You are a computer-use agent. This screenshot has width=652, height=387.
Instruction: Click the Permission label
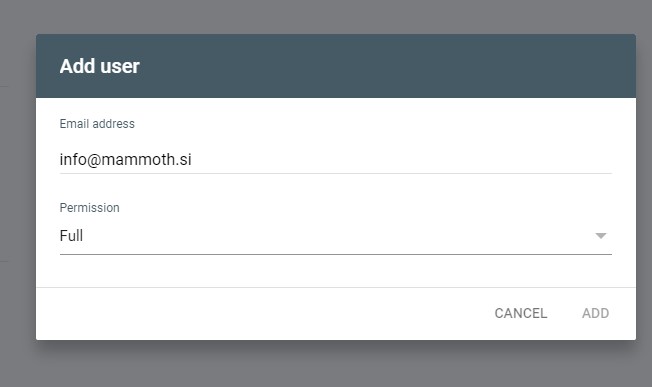click(x=89, y=207)
